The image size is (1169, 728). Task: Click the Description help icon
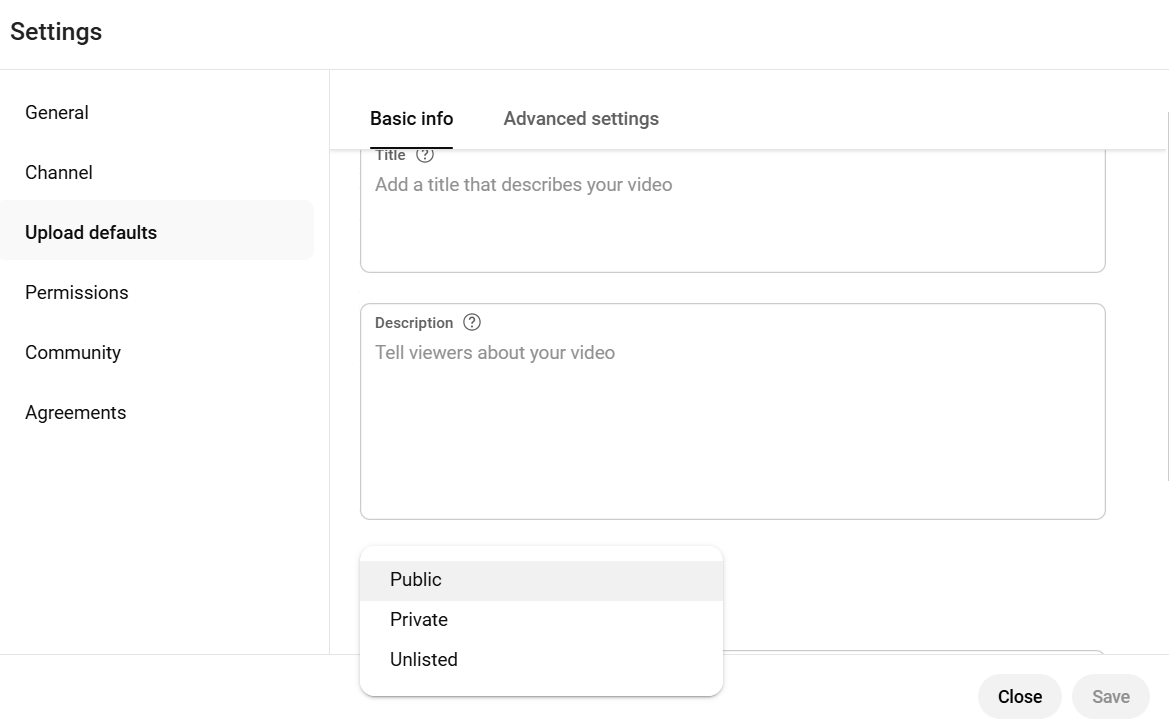[x=471, y=322]
